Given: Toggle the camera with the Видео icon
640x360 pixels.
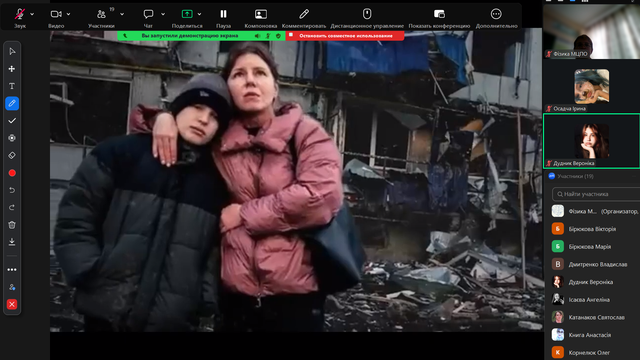Looking at the screenshot, I should click(56, 14).
